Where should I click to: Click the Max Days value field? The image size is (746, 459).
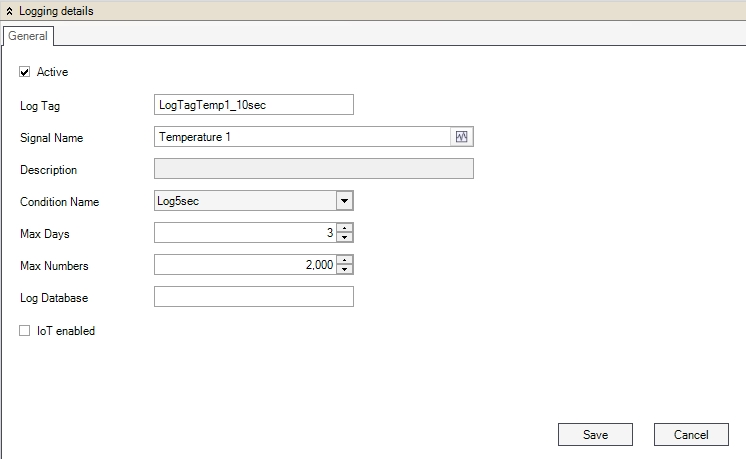[244, 233]
